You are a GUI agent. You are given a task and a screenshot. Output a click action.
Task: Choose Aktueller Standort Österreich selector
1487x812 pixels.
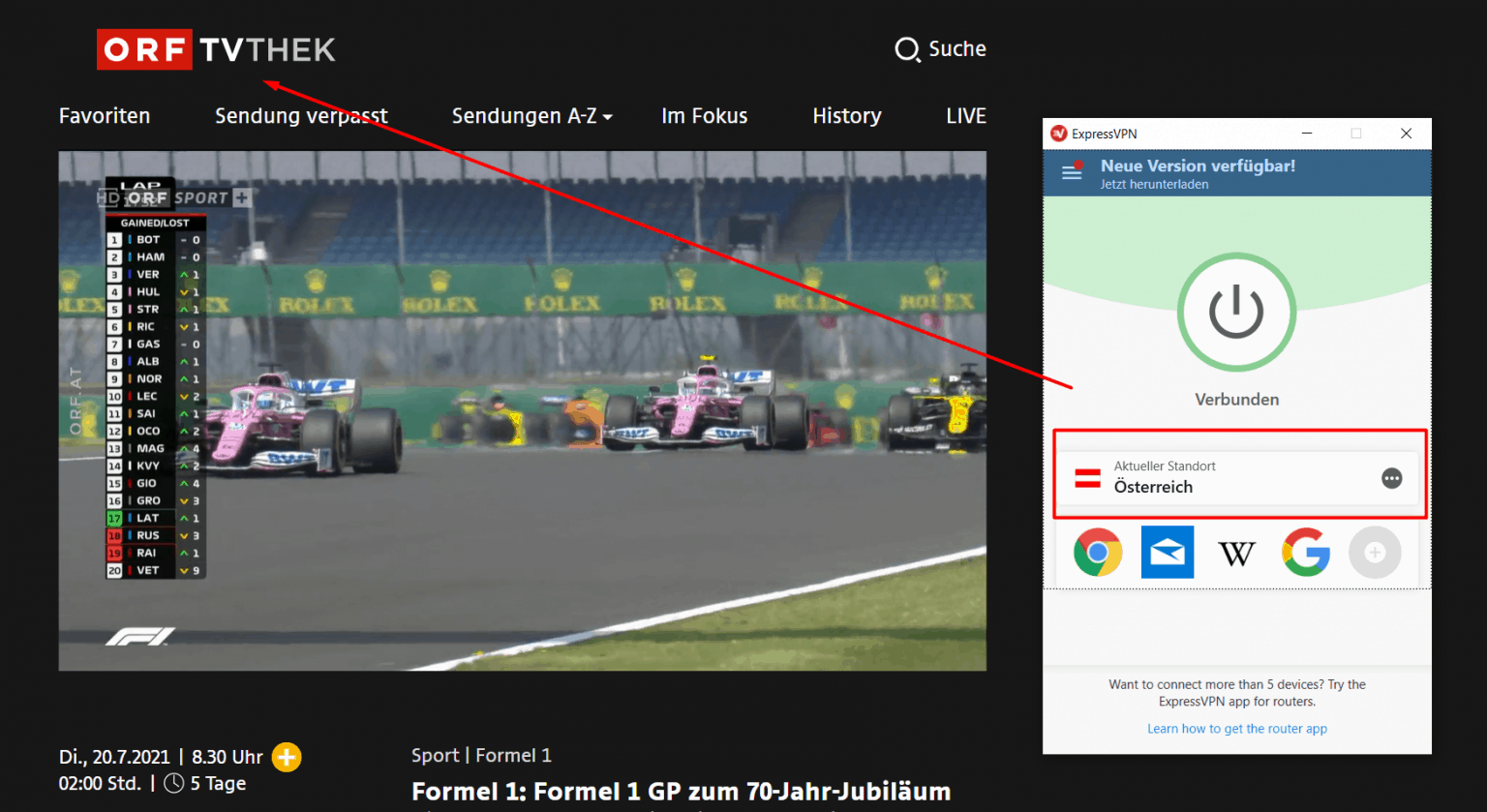[x=1237, y=478]
